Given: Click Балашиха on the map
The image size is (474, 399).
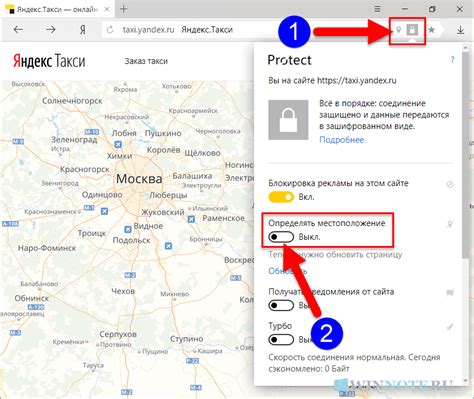Looking at the screenshot, I should pos(192,176).
